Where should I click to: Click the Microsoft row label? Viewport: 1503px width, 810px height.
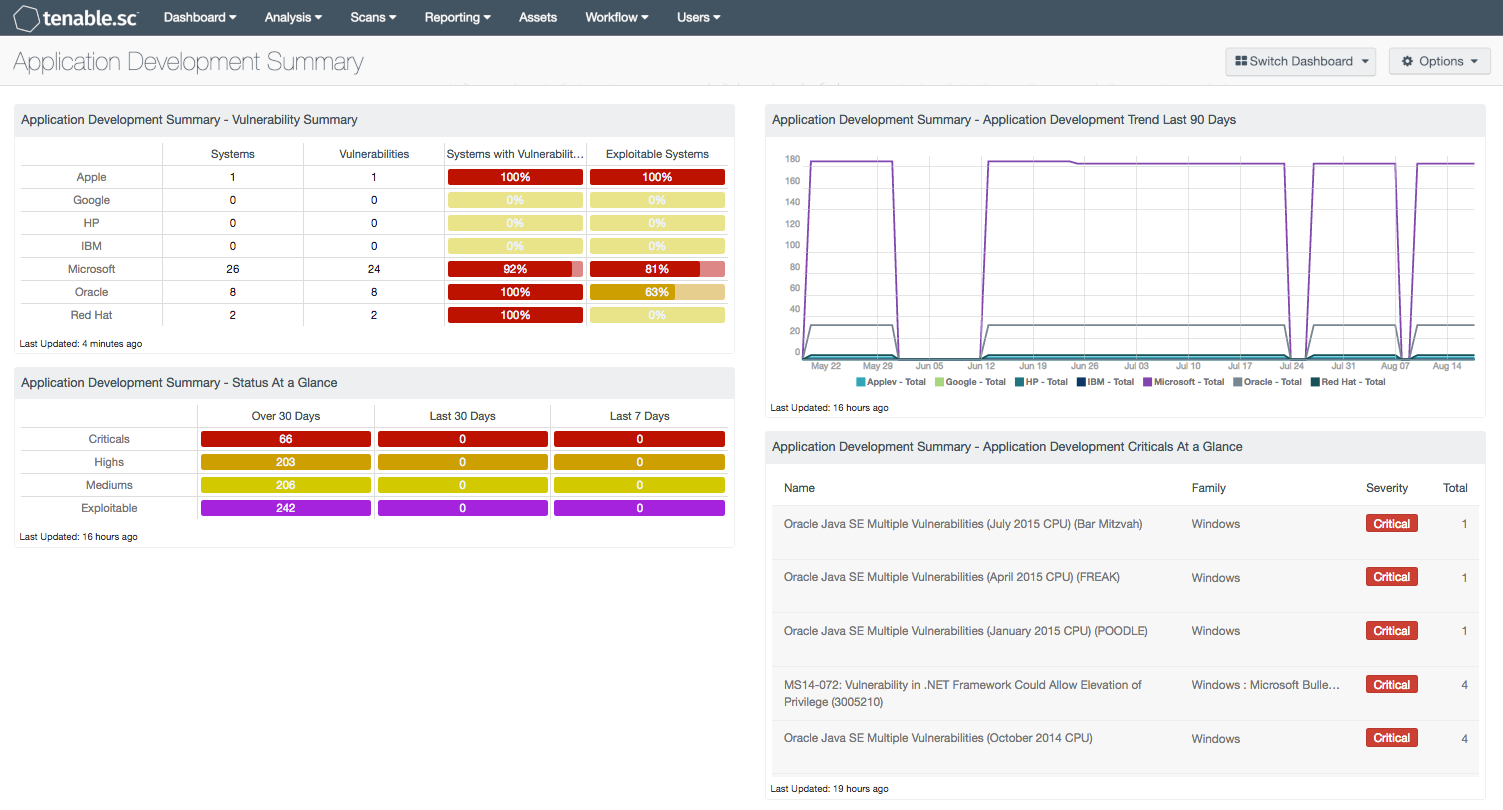coord(91,269)
